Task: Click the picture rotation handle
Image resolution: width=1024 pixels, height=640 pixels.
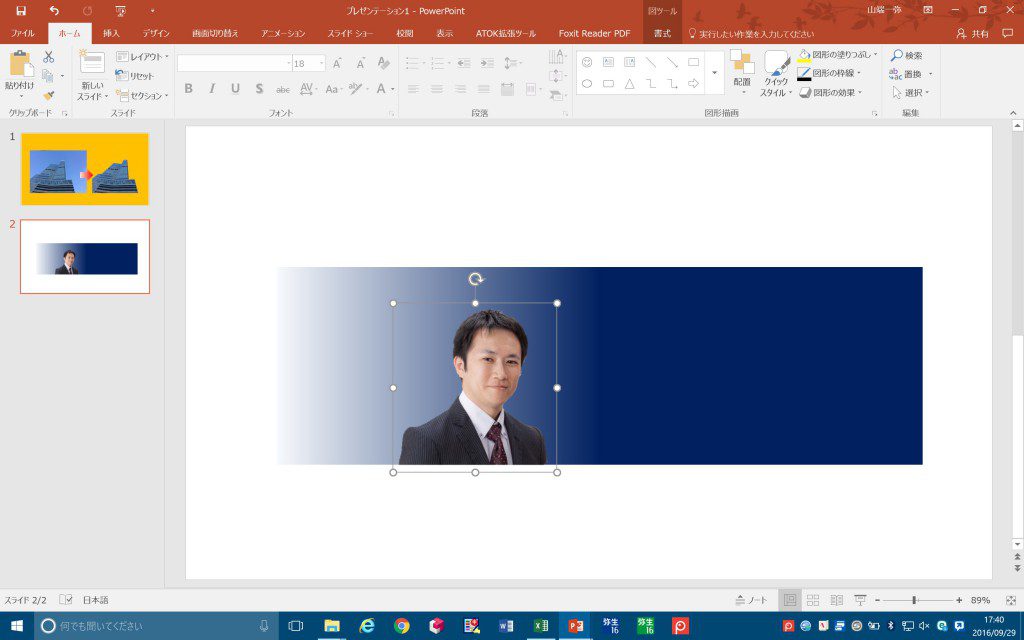Action: (476, 280)
